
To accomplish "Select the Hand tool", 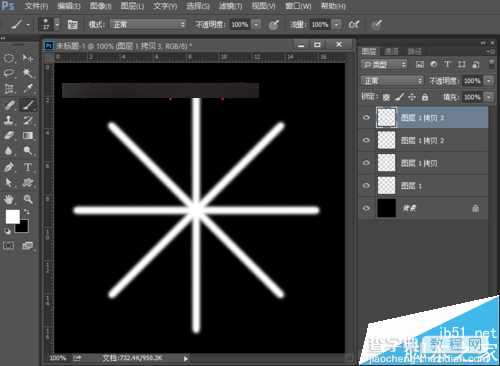I will (x=9, y=199).
